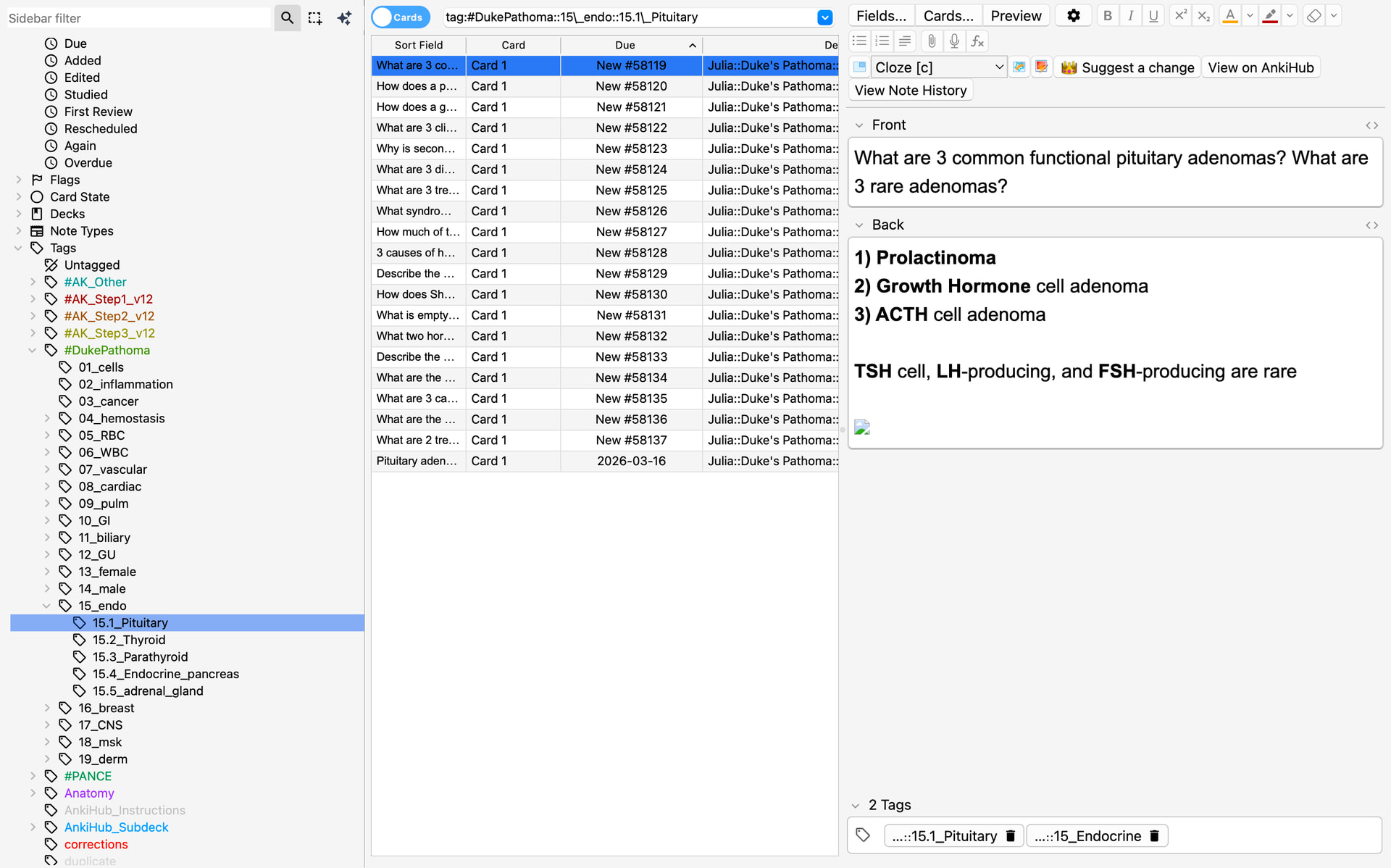Select the 15.2_Thyroid tag
The image size is (1391, 868).
pos(129,640)
